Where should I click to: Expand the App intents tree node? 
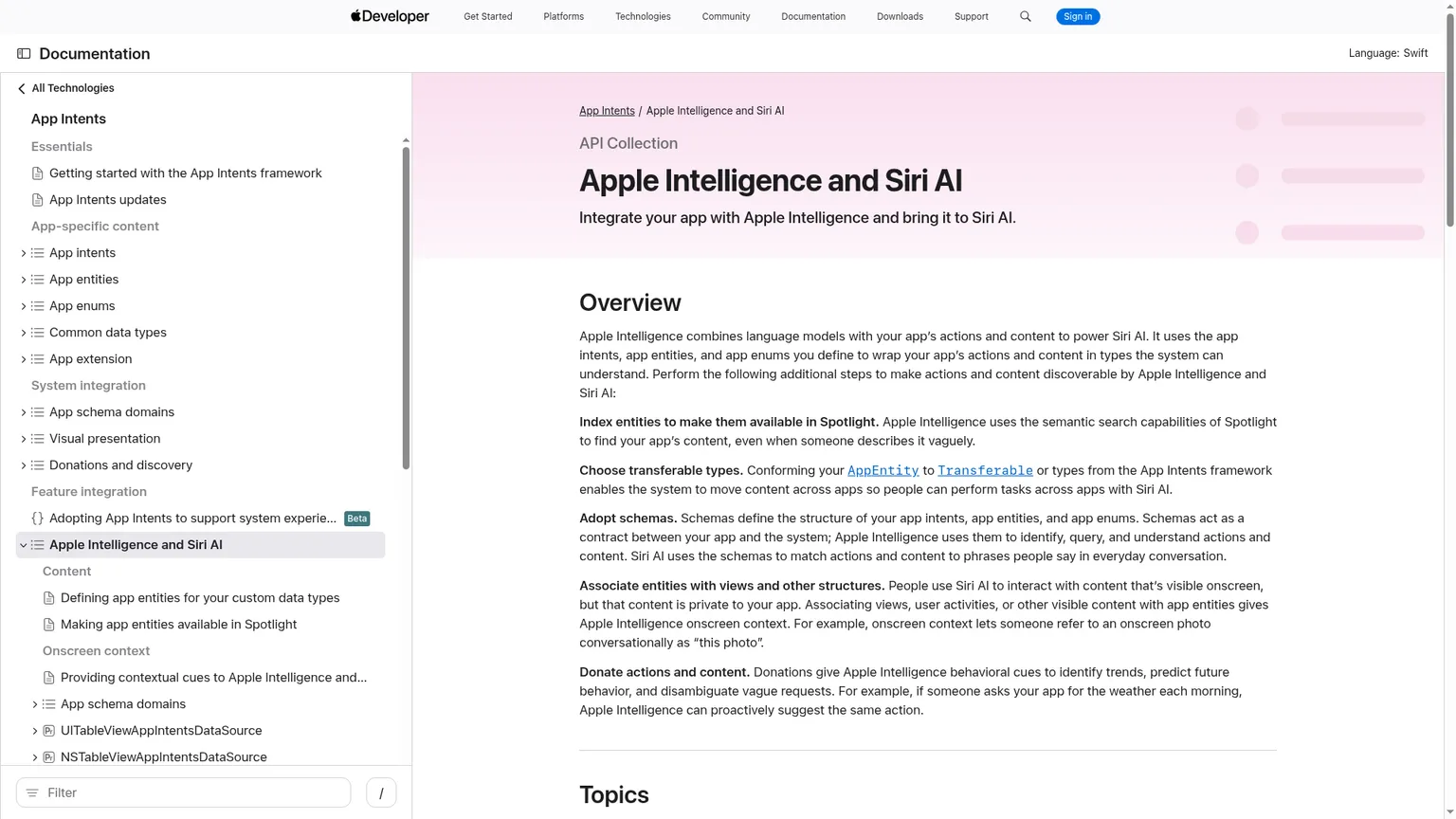coord(24,253)
